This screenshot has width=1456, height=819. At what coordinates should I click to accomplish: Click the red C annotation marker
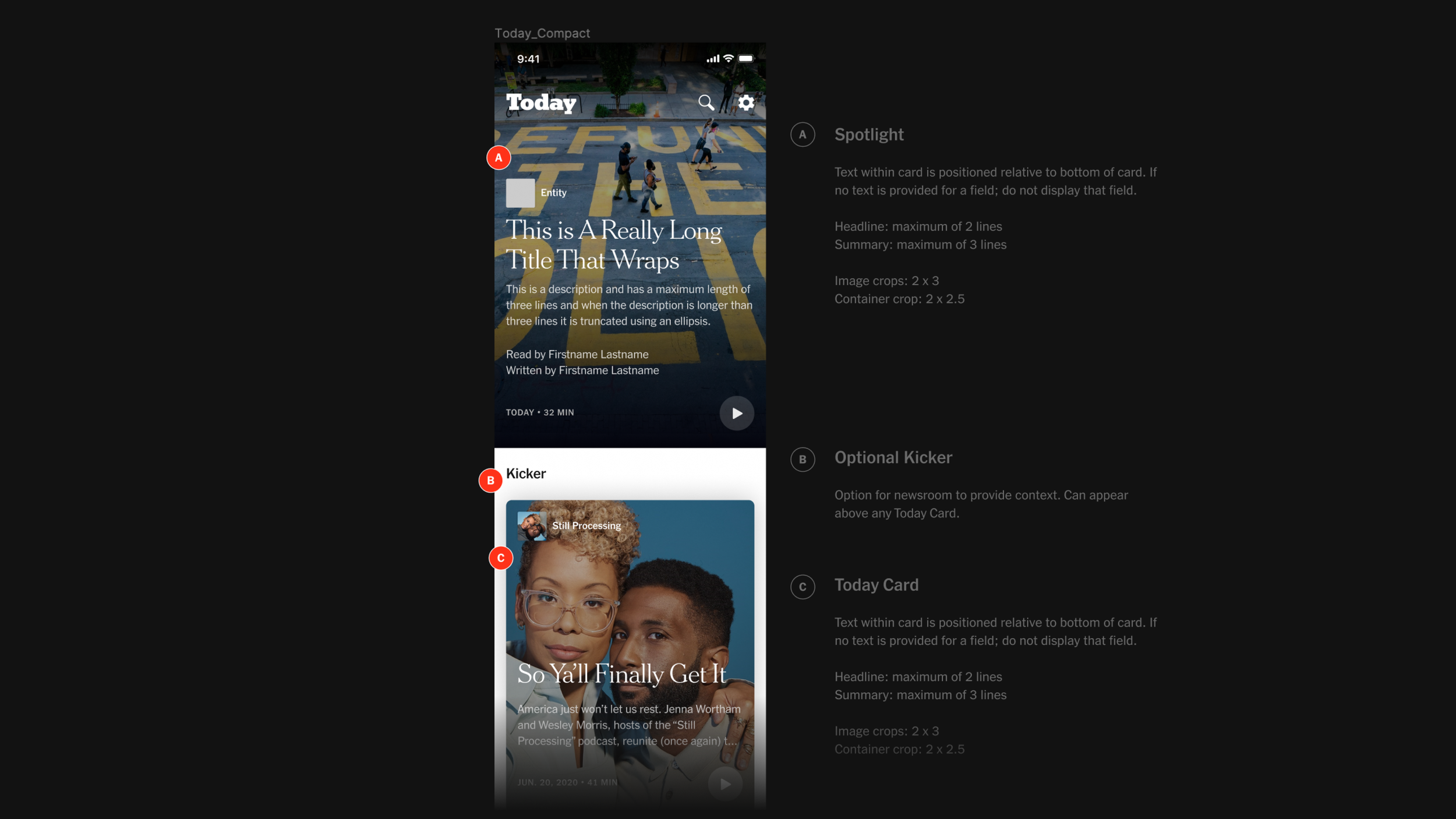point(500,558)
